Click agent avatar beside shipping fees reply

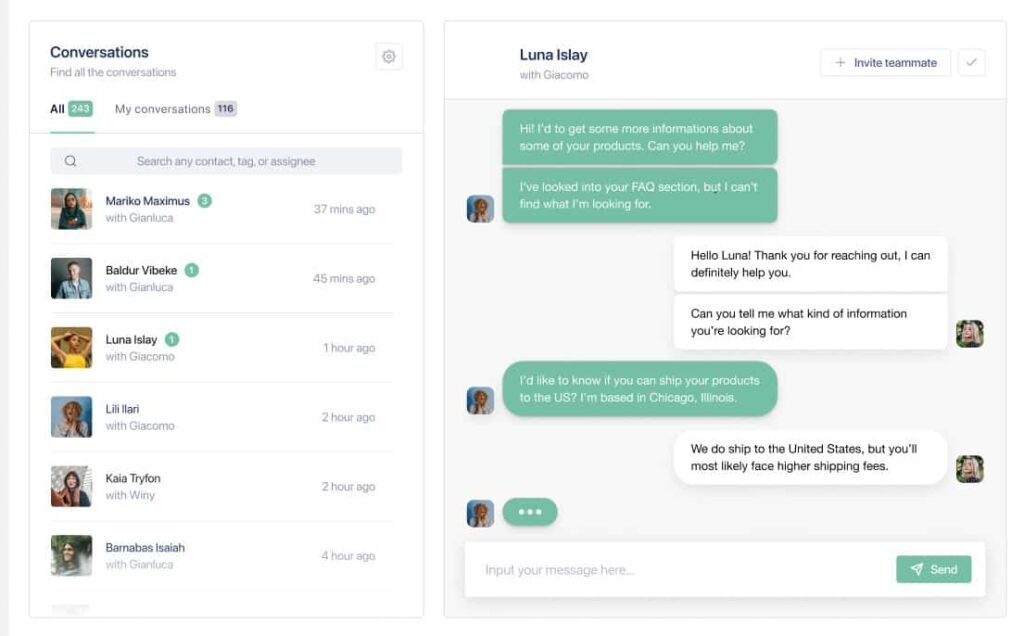[x=969, y=469]
